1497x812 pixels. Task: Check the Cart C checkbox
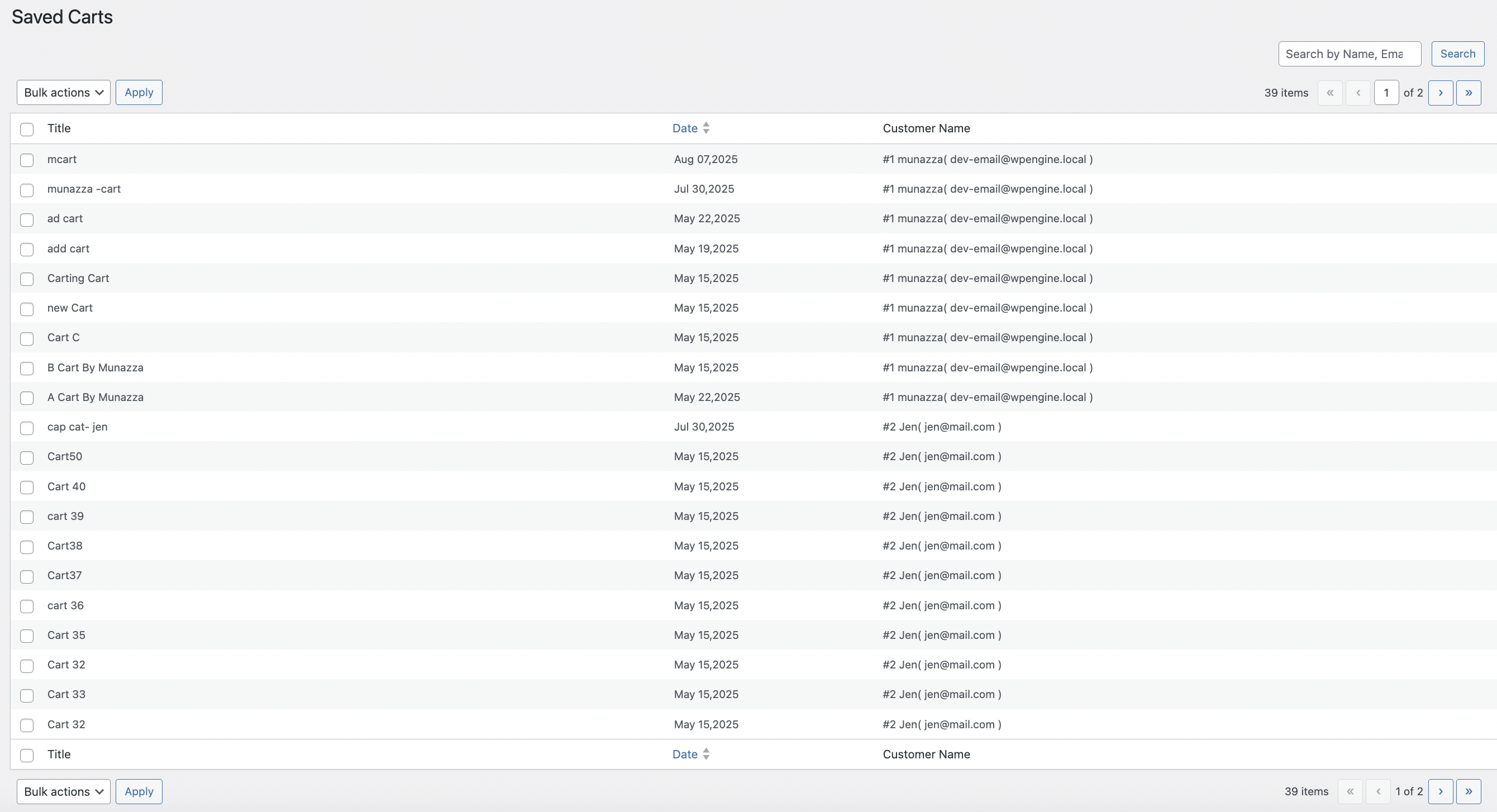(x=27, y=338)
